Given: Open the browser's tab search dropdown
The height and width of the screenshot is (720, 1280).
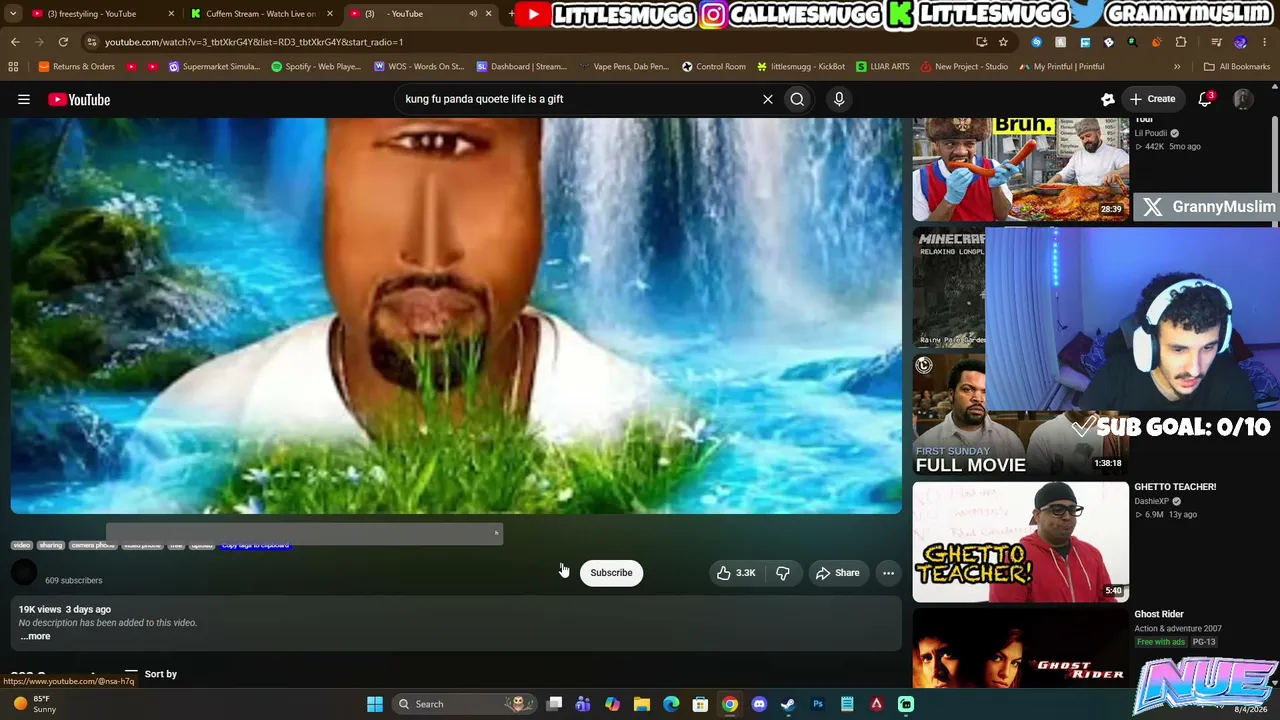Looking at the screenshot, I should [13, 13].
